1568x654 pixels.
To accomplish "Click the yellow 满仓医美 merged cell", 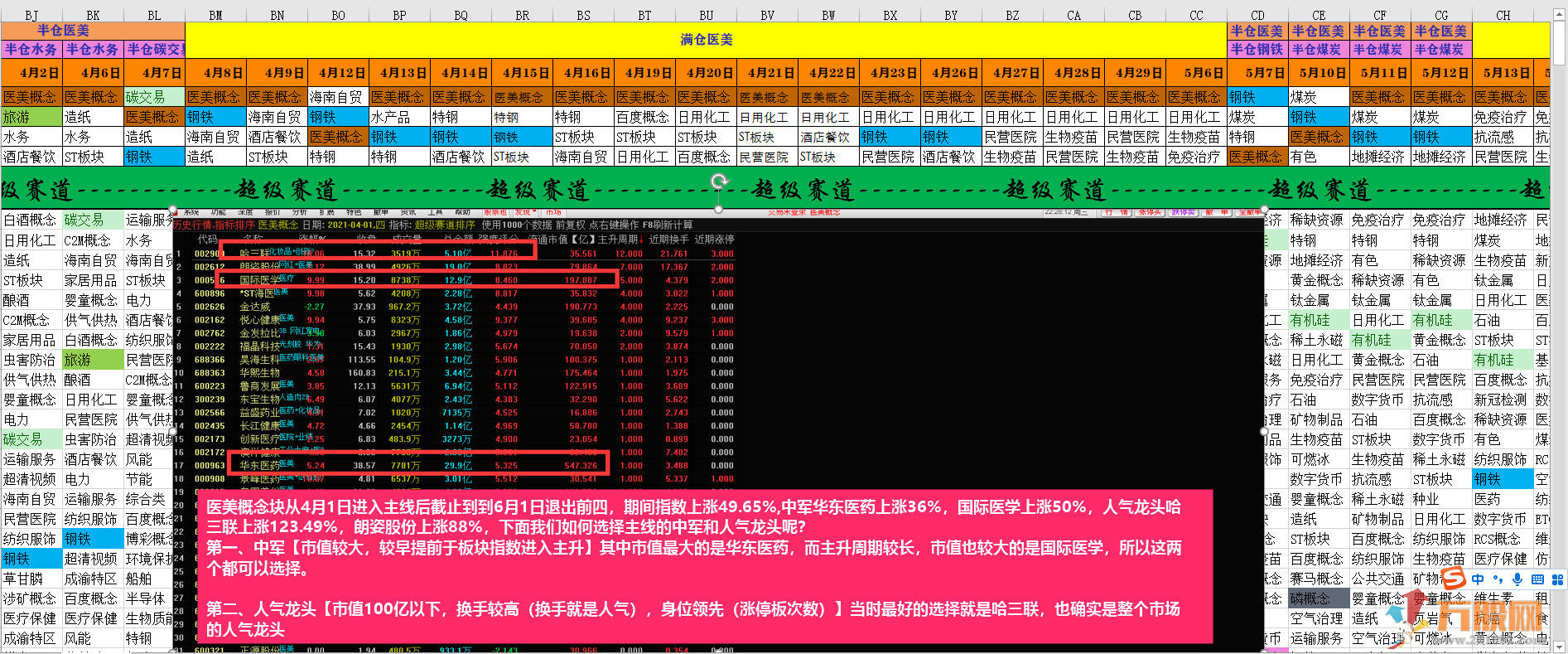I will click(x=706, y=40).
